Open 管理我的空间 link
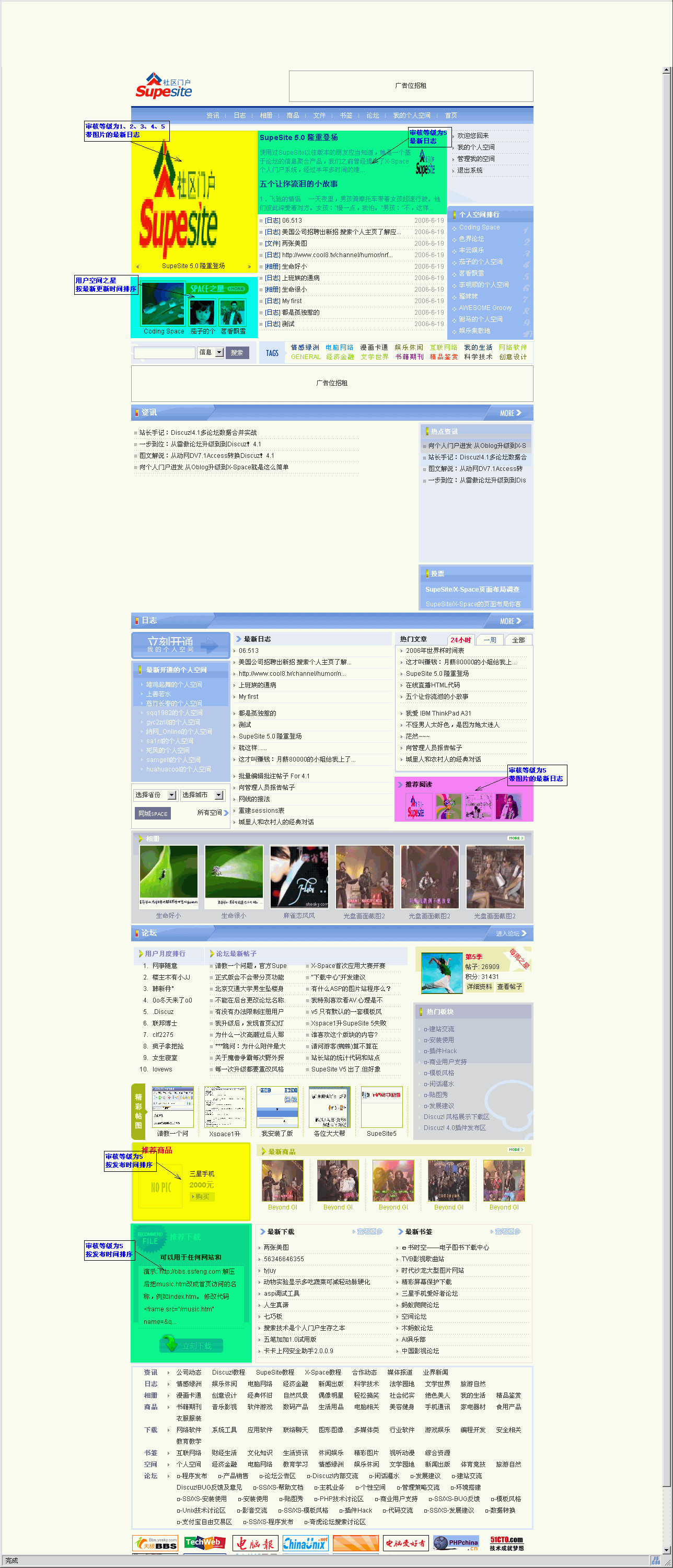The image size is (673, 1568). (476, 159)
